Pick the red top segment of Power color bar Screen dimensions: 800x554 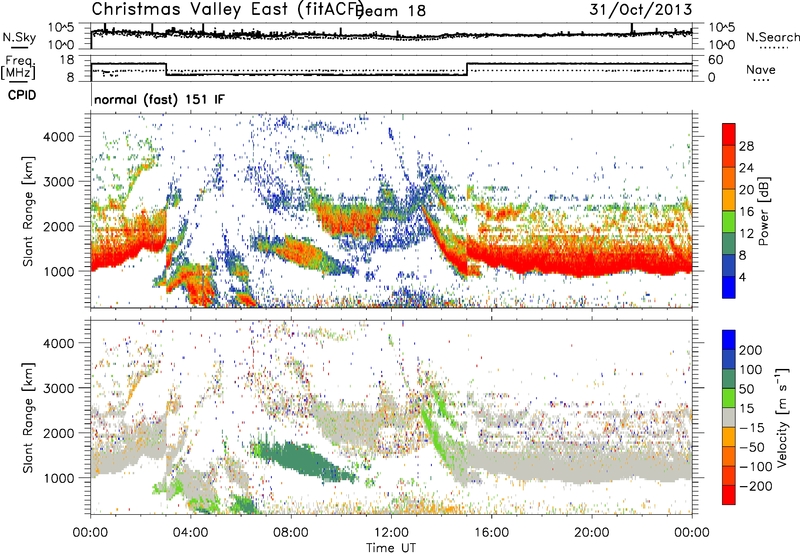pos(729,134)
